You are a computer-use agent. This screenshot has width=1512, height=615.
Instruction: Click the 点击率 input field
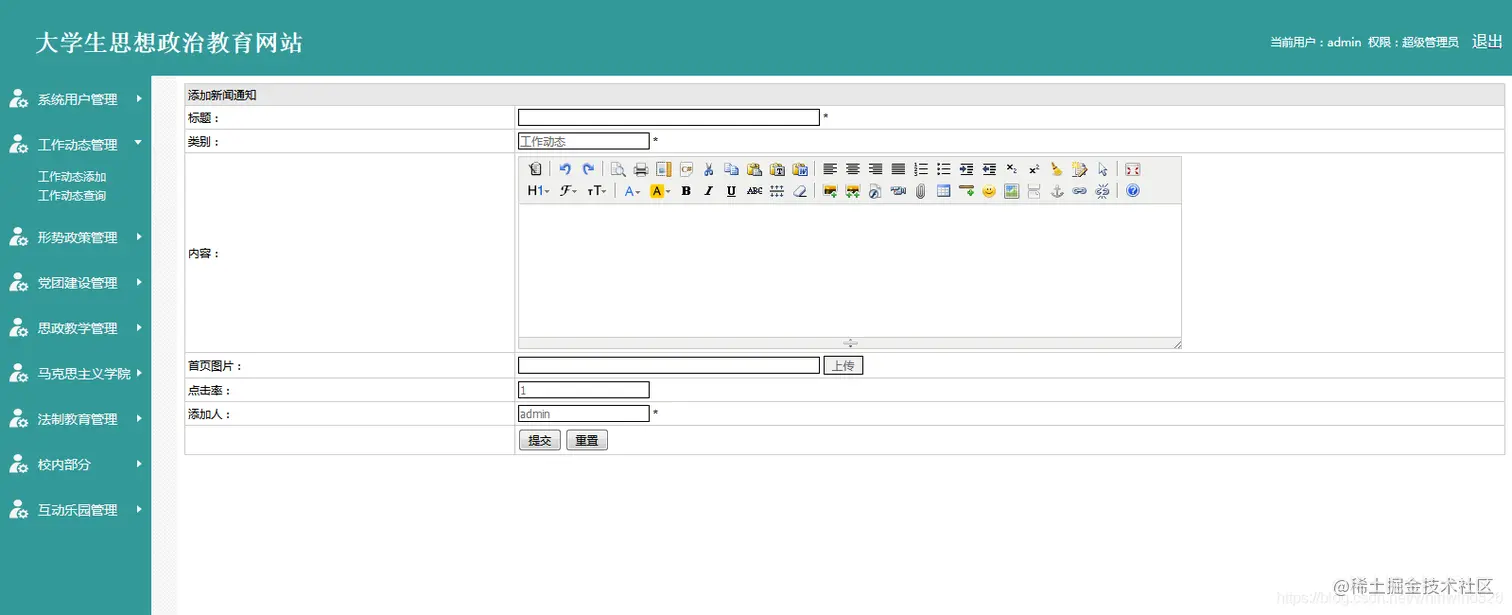pos(584,390)
